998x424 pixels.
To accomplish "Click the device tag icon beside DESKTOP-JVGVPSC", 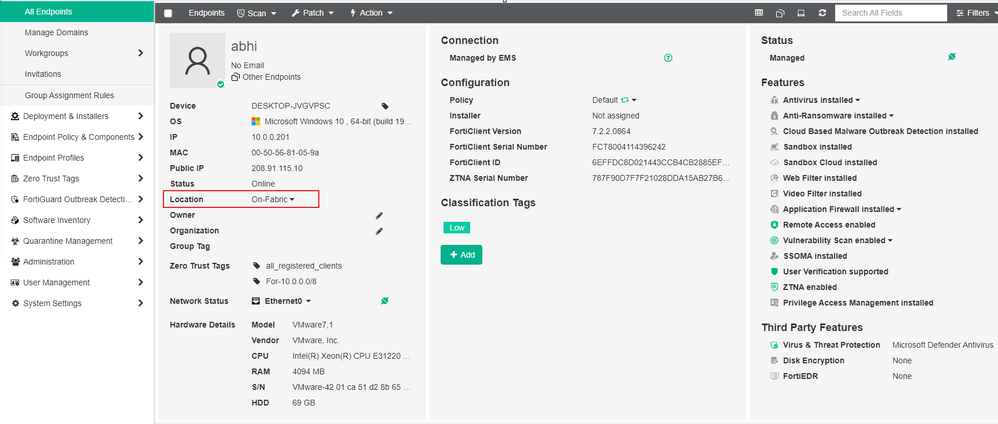I will [x=385, y=105].
